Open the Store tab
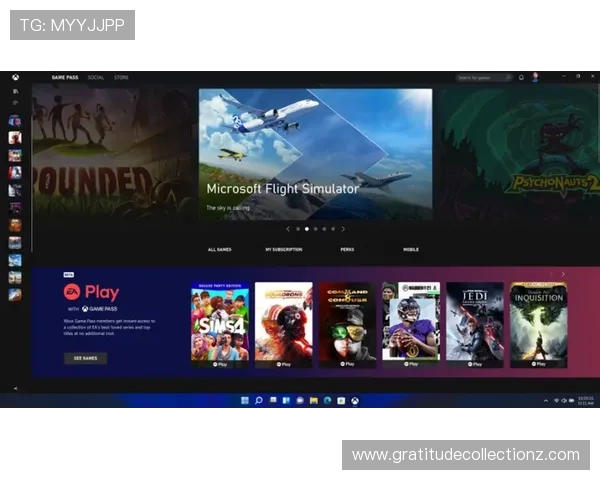The width and height of the screenshot is (600, 480). coord(121,77)
